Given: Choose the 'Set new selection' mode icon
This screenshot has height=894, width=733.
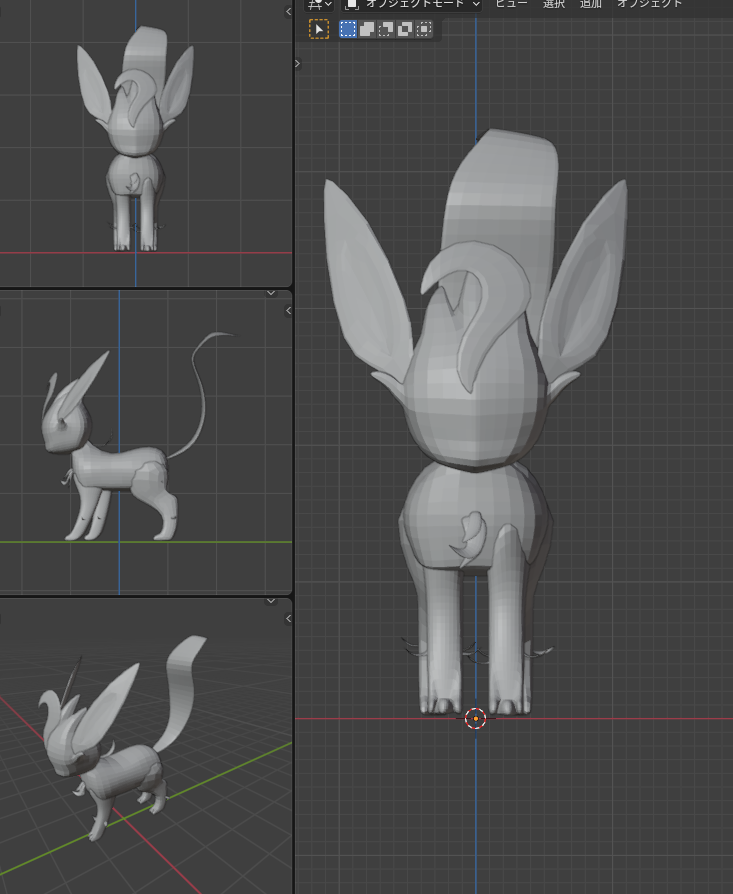Looking at the screenshot, I should (348, 29).
